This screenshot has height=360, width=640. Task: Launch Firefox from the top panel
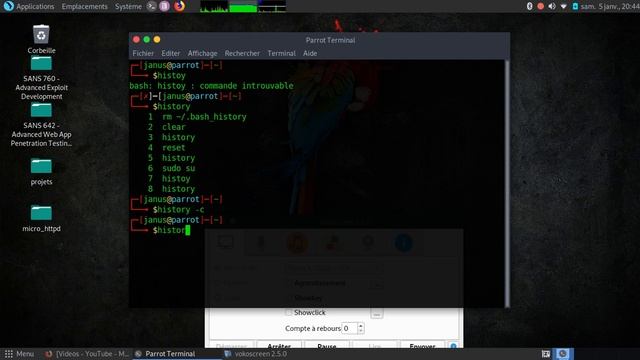pos(179,6)
